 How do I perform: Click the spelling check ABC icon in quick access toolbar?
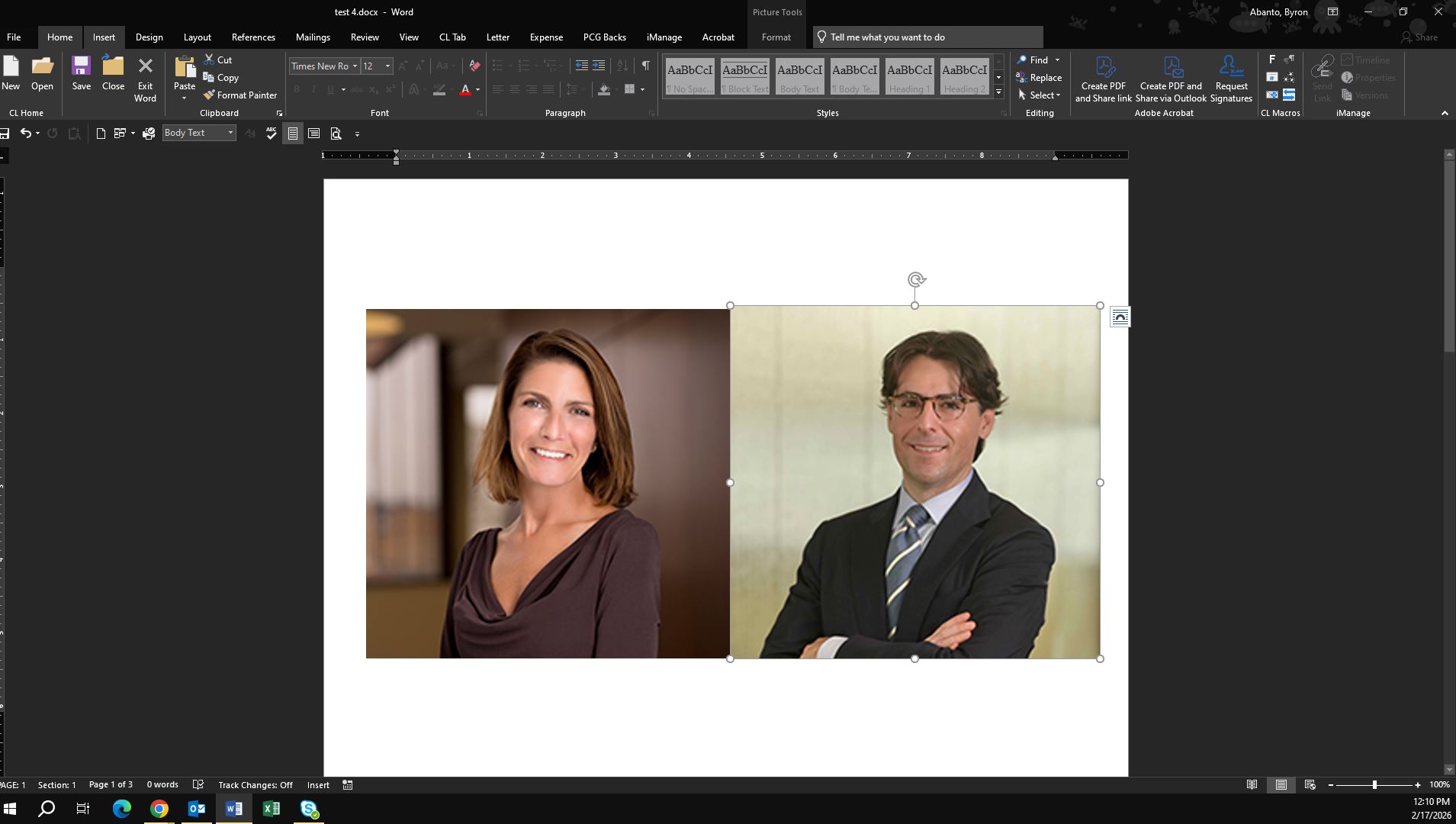click(272, 134)
